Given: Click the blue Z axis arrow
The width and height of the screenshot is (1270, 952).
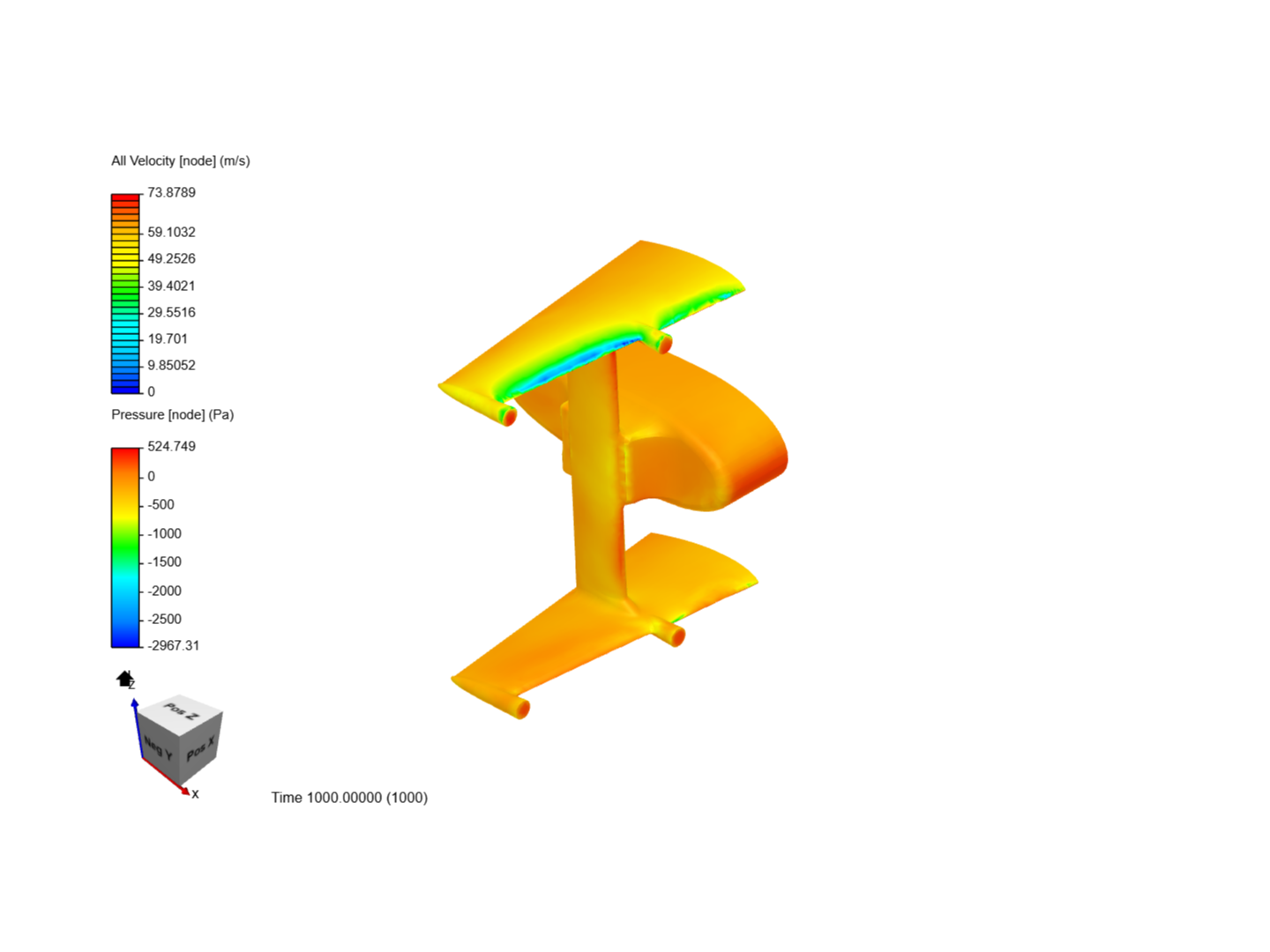Looking at the screenshot, I should tap(137, 727).
